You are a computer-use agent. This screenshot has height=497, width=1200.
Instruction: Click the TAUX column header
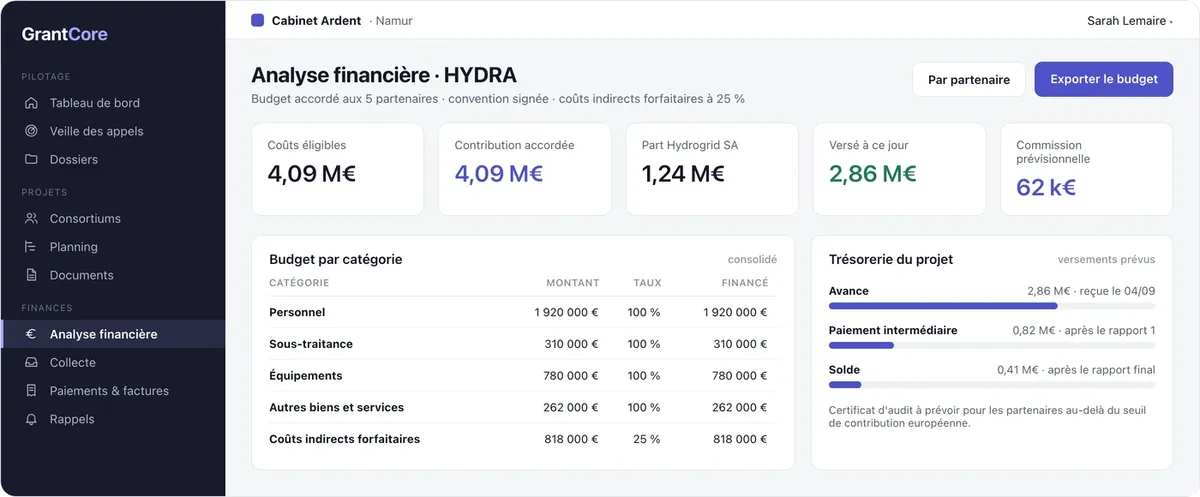[x=647, y=283]
